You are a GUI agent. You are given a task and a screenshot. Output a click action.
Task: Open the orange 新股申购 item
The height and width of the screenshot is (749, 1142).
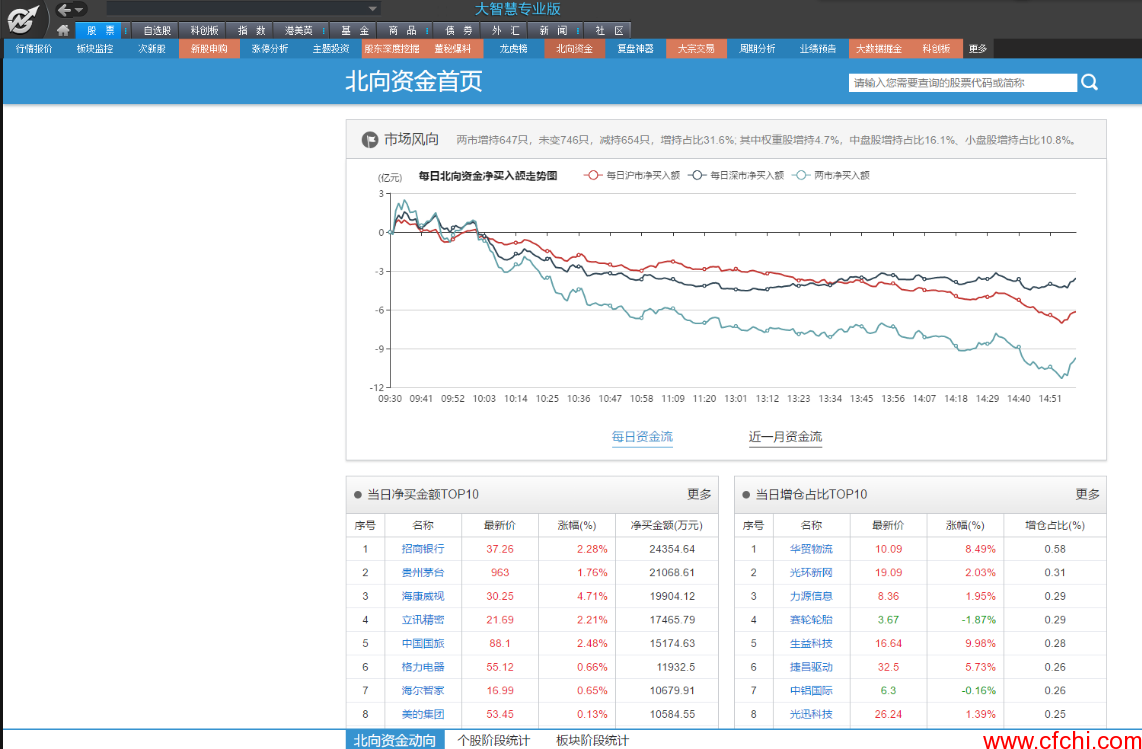pyautogui.click(x=209, y=49)
